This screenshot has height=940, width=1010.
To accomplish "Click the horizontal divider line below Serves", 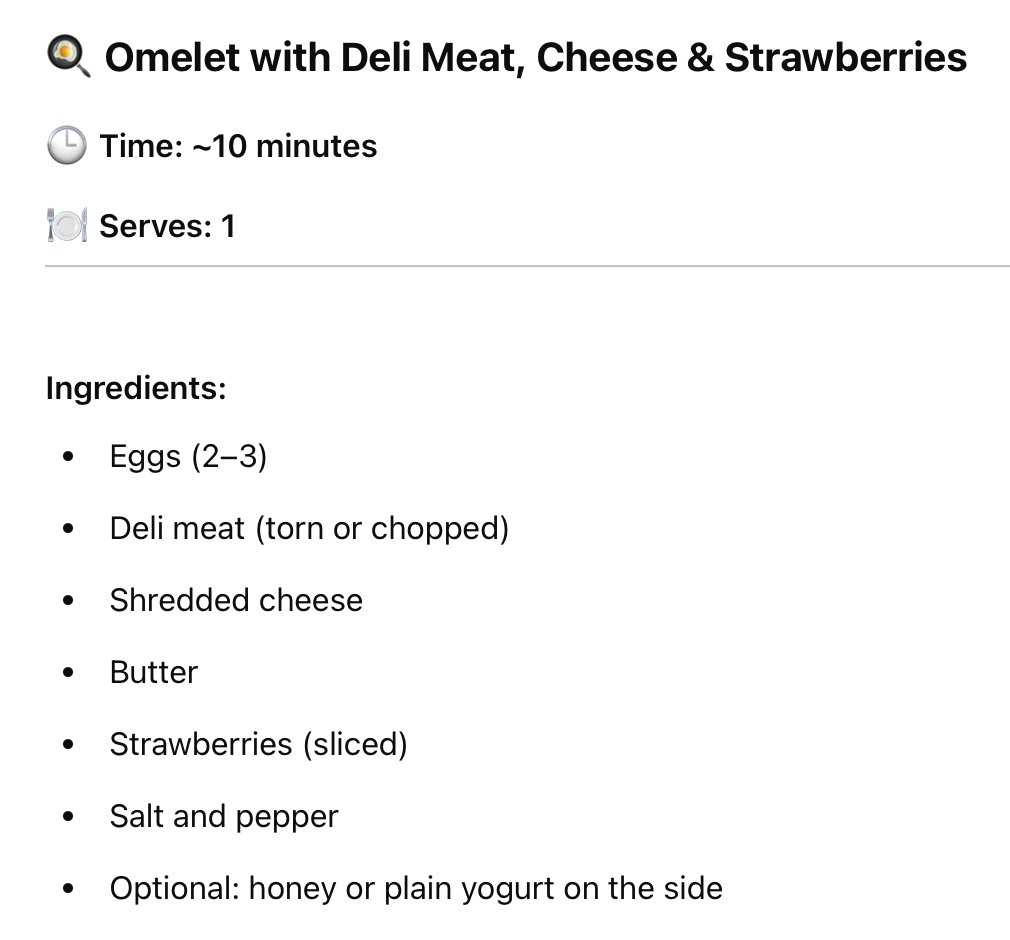I will 527,265.
